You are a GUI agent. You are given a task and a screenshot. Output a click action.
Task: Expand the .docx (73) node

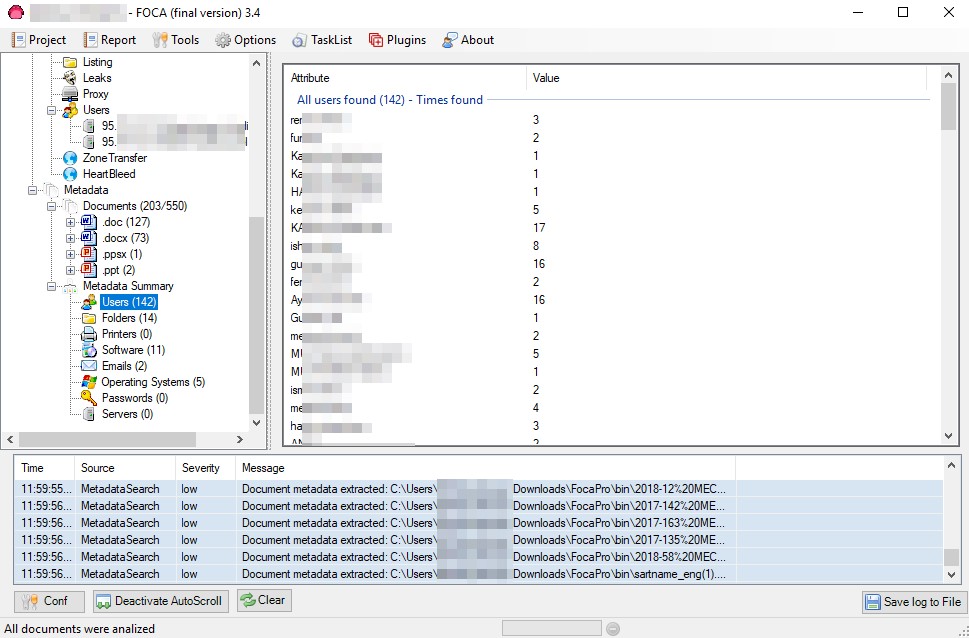click(70, 239)
